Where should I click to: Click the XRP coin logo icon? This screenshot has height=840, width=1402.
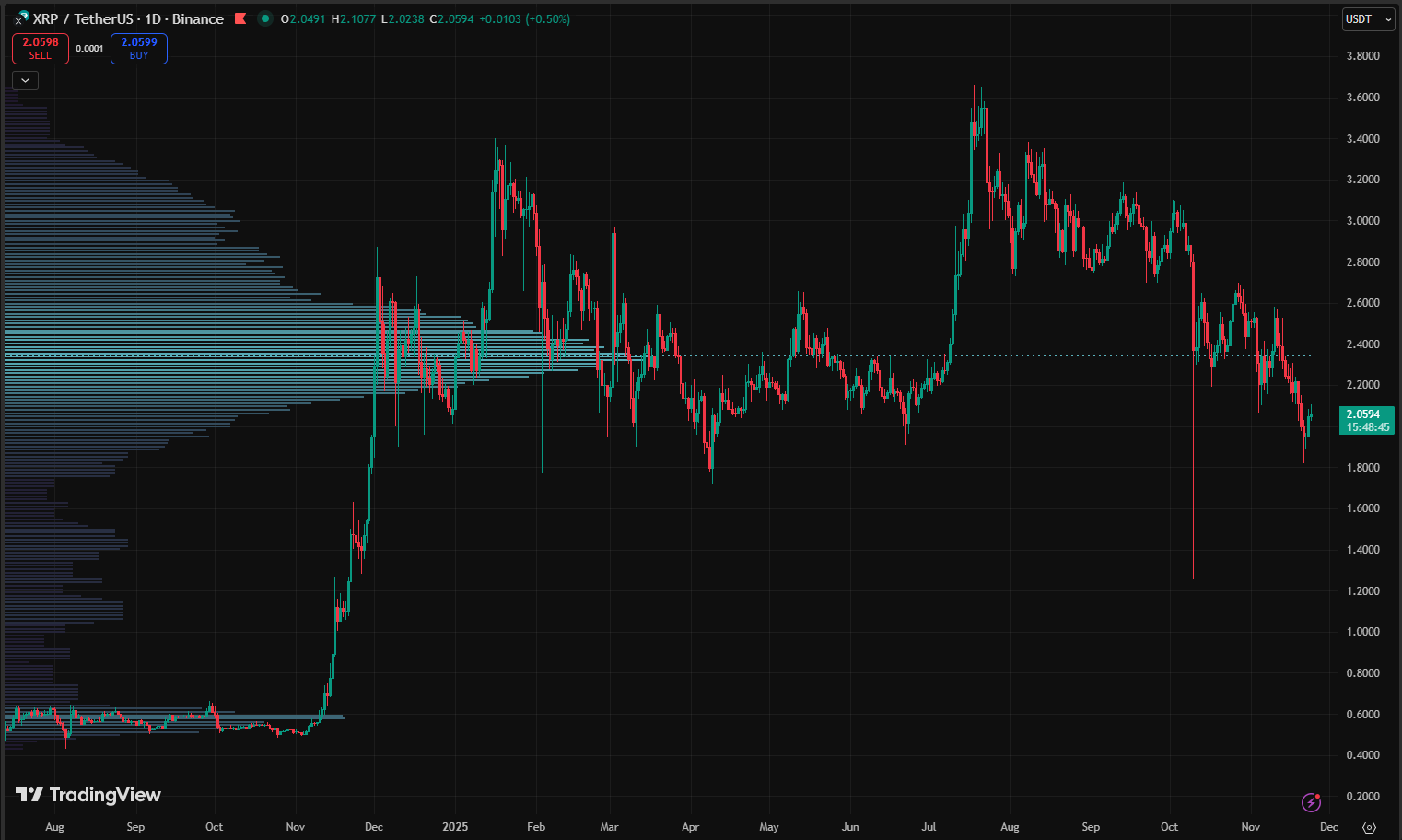click(x=21, y=18)
